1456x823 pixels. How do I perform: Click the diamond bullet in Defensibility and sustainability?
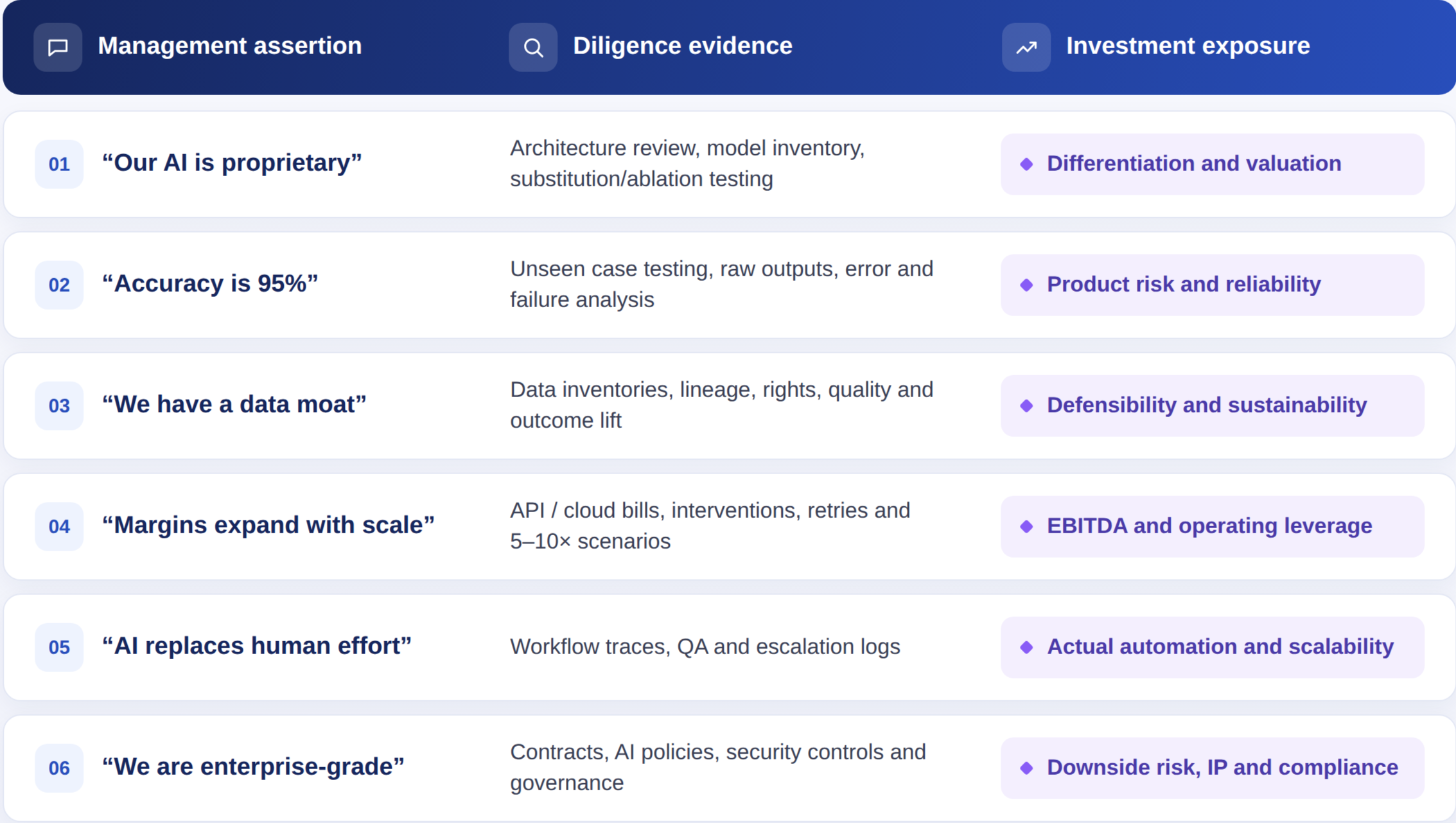[x=1026, y=405]
